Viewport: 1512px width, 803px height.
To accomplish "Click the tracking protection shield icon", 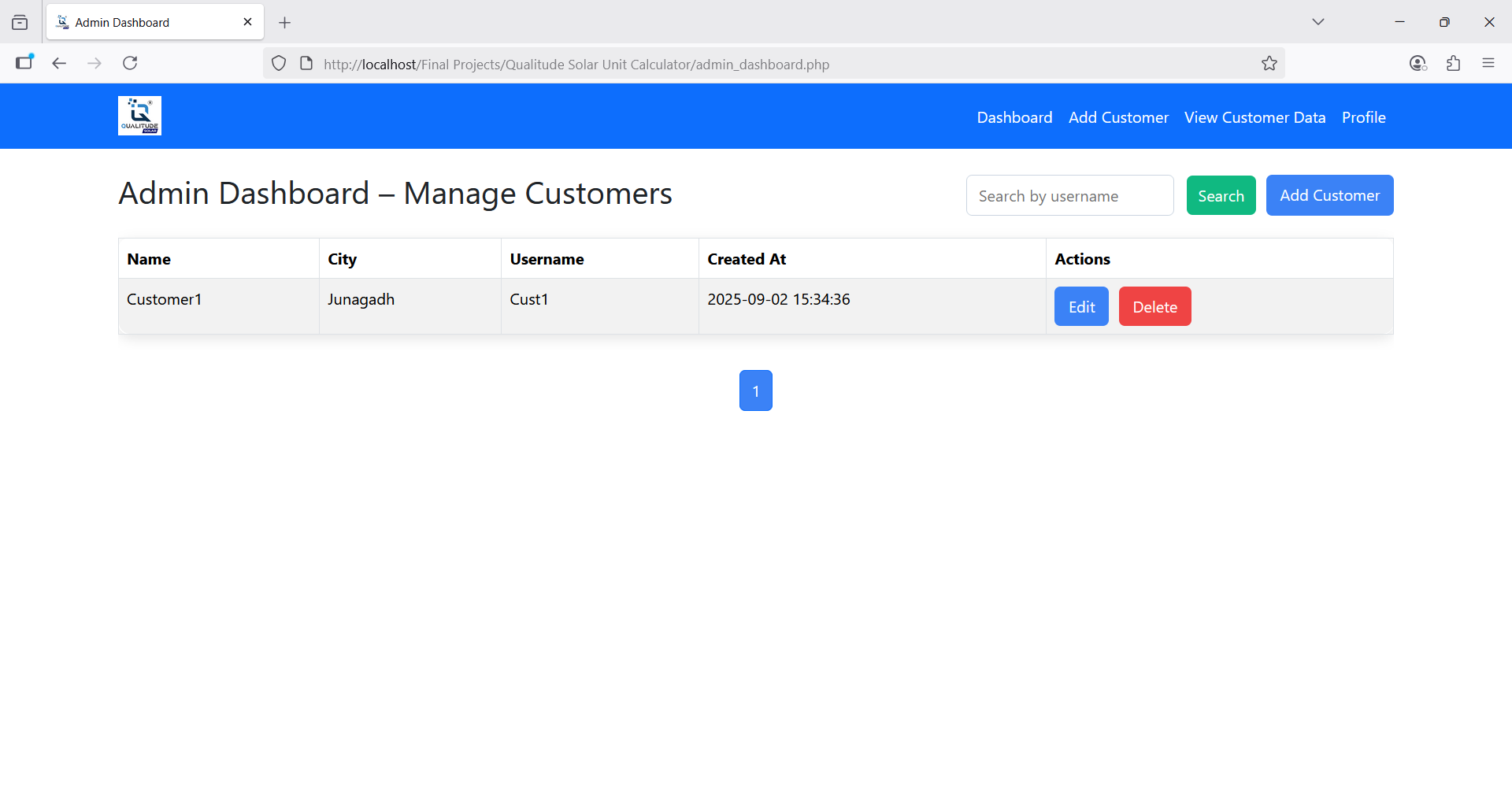I will 279,64.
